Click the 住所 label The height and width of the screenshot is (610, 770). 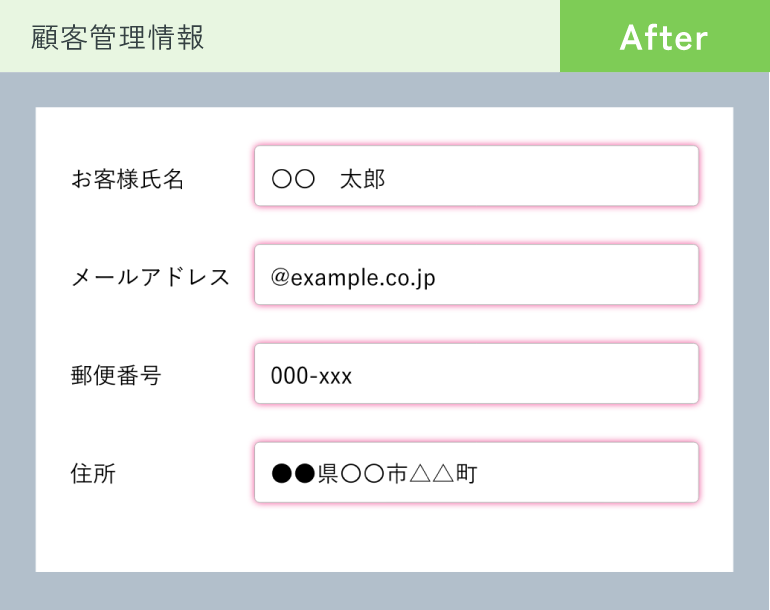pyautogui.click(x=93, y=474)
